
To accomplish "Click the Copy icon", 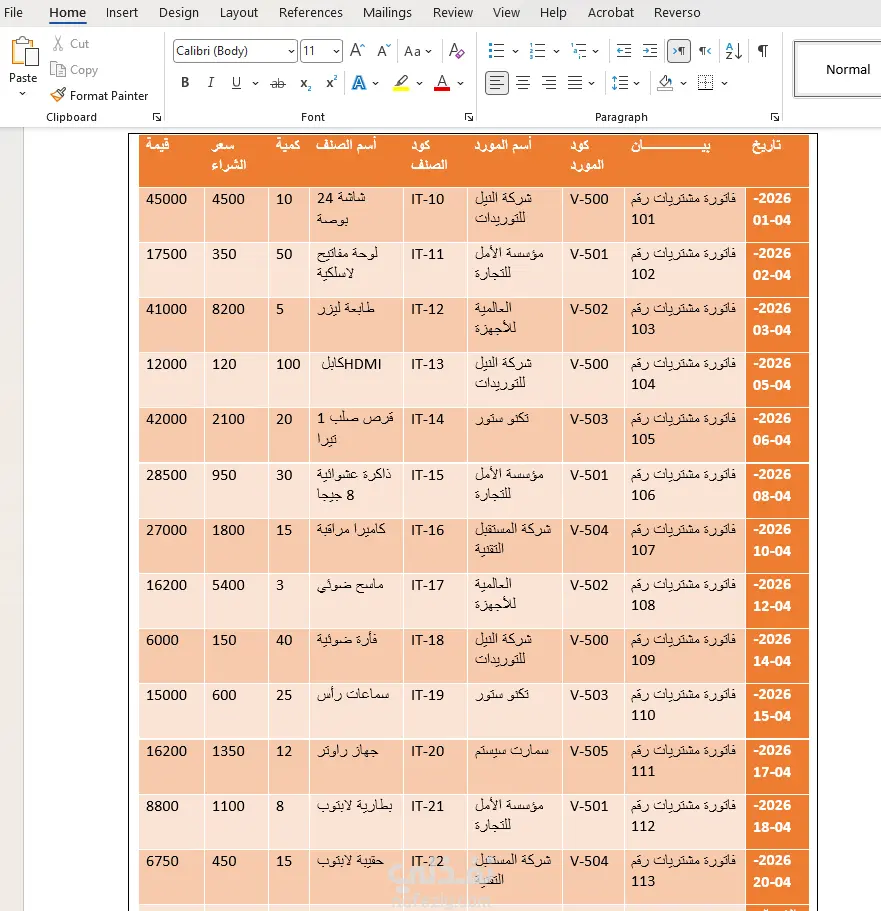I will click(58, 70).
